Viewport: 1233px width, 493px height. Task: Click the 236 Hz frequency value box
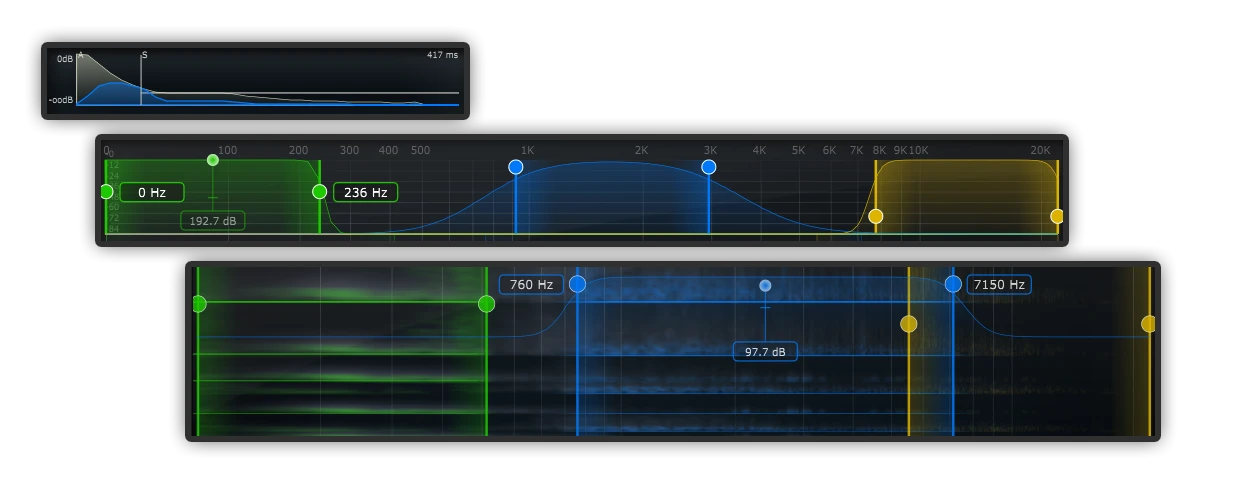(x=365, y=192)
